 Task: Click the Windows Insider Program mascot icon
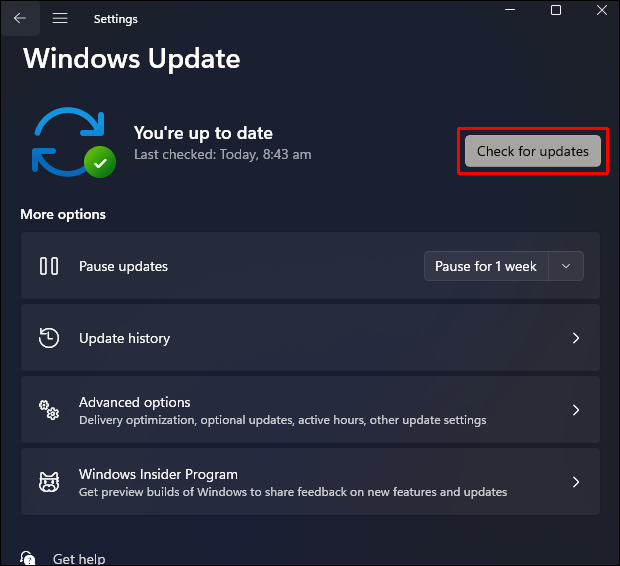(49, 482)
